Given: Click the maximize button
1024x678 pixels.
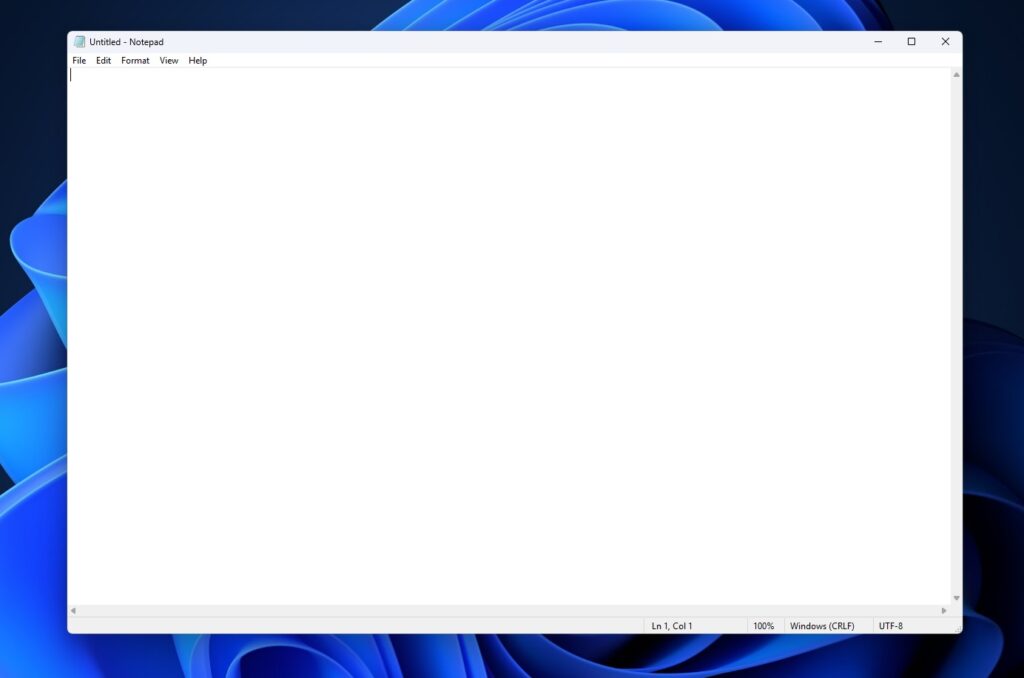Looking at the screenshot, I should 911,41.
